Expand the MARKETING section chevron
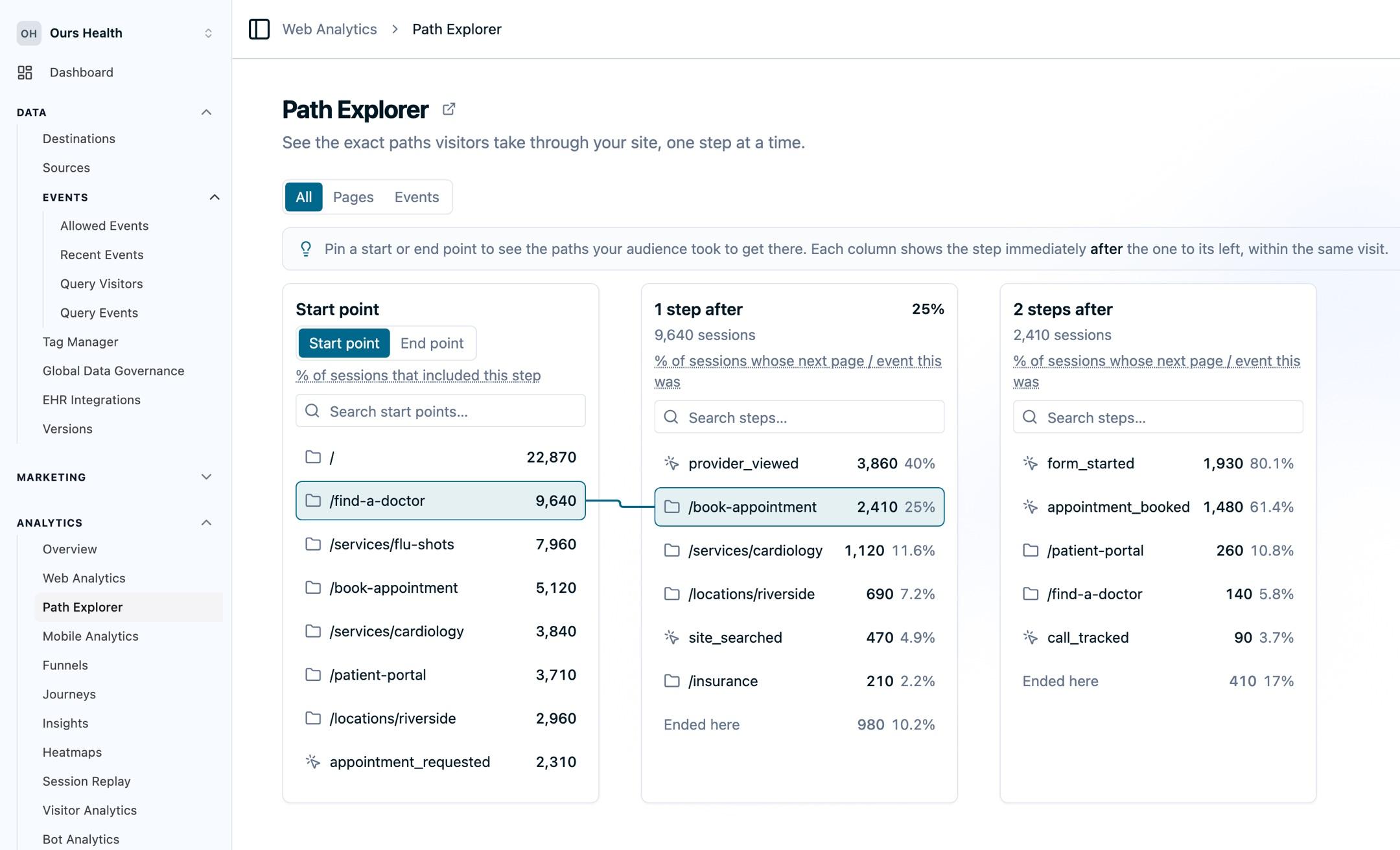The image size is (1400, 850). click(206, 477)
